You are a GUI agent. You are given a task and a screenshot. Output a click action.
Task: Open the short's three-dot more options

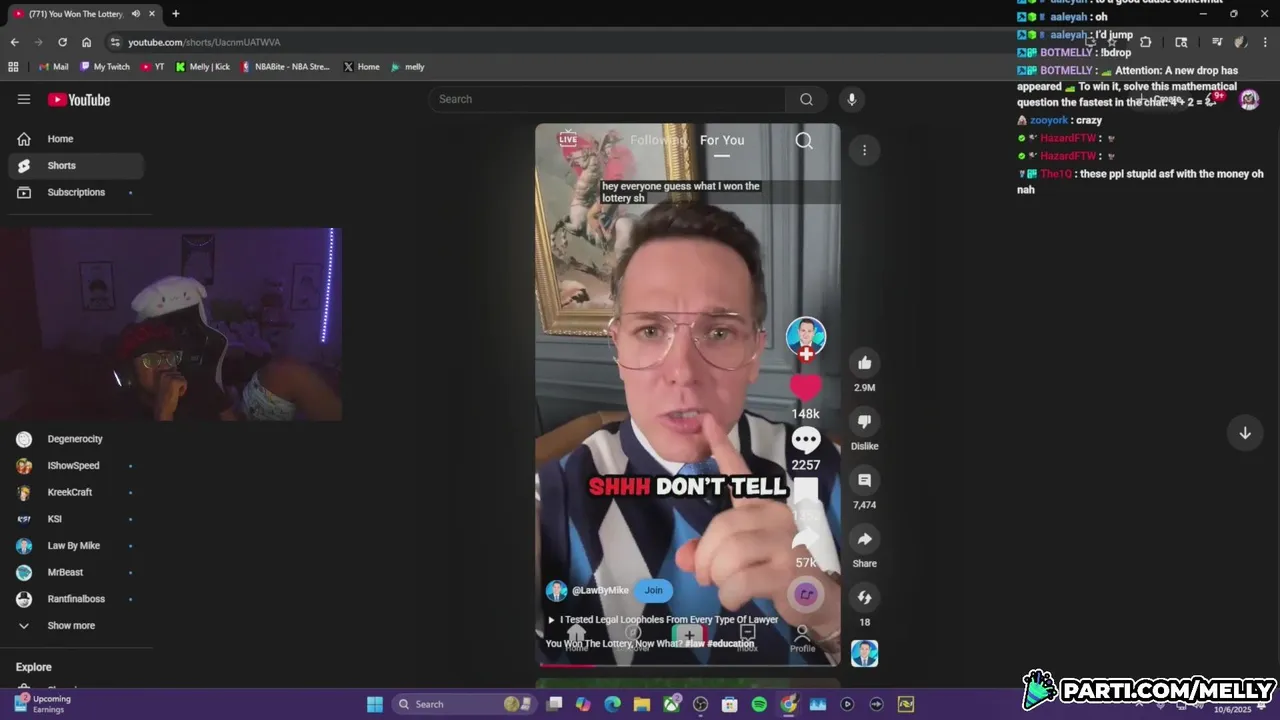[865, 150]
